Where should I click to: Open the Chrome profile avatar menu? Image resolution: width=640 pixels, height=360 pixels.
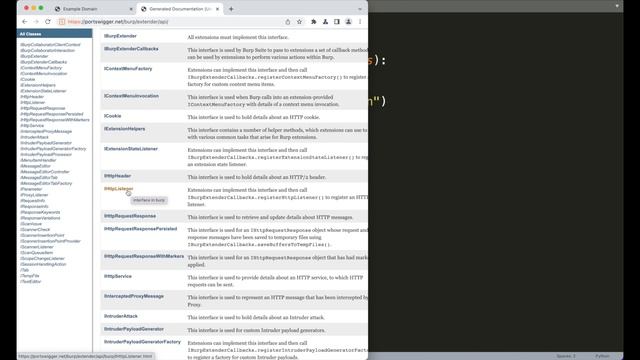click(348, 22)
